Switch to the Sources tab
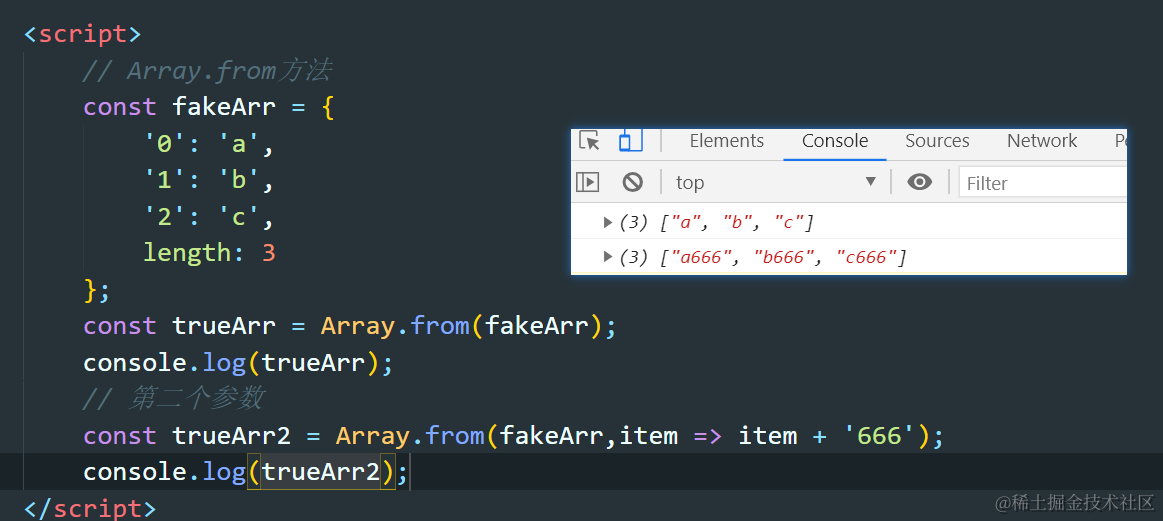The width and height of the screenshot is (1163, 521). [x=938, y=141]
